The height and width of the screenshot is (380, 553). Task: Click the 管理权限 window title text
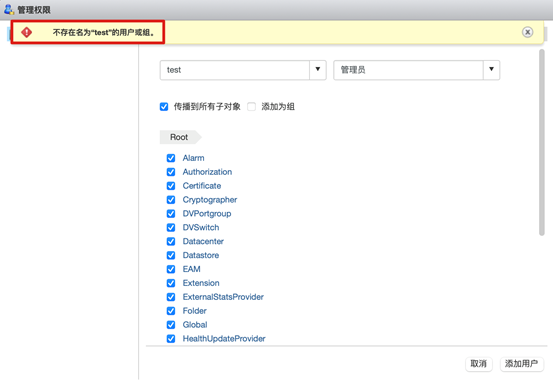[x=34, y=10]
